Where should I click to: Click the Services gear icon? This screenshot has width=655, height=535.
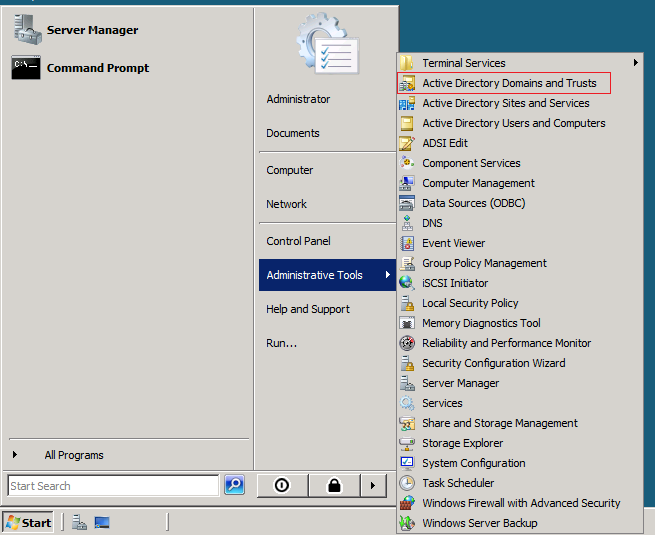click(407, 403)
